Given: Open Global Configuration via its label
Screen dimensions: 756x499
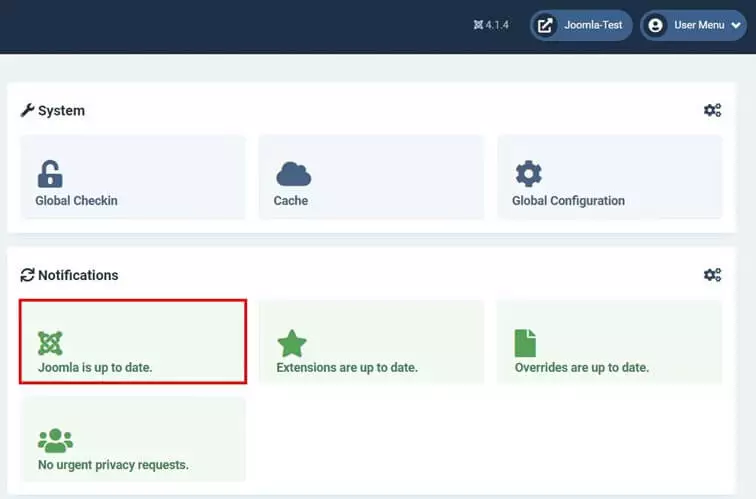Looking at the screenshot, I should tap(568, 201).
